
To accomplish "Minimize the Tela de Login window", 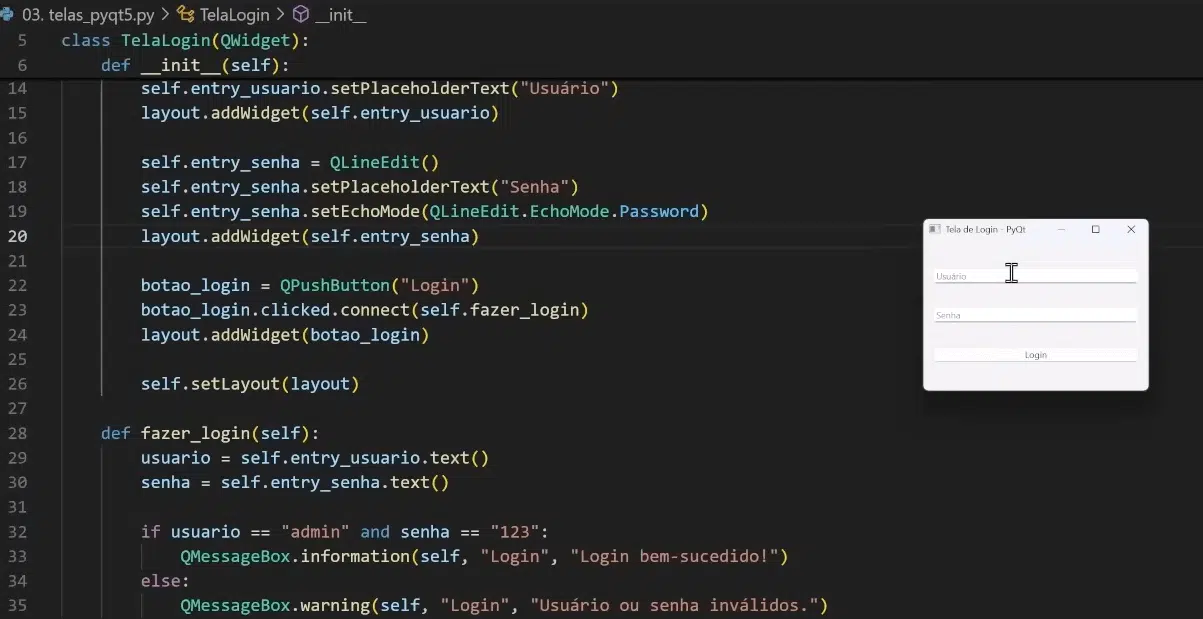I will click(1061, 229).
